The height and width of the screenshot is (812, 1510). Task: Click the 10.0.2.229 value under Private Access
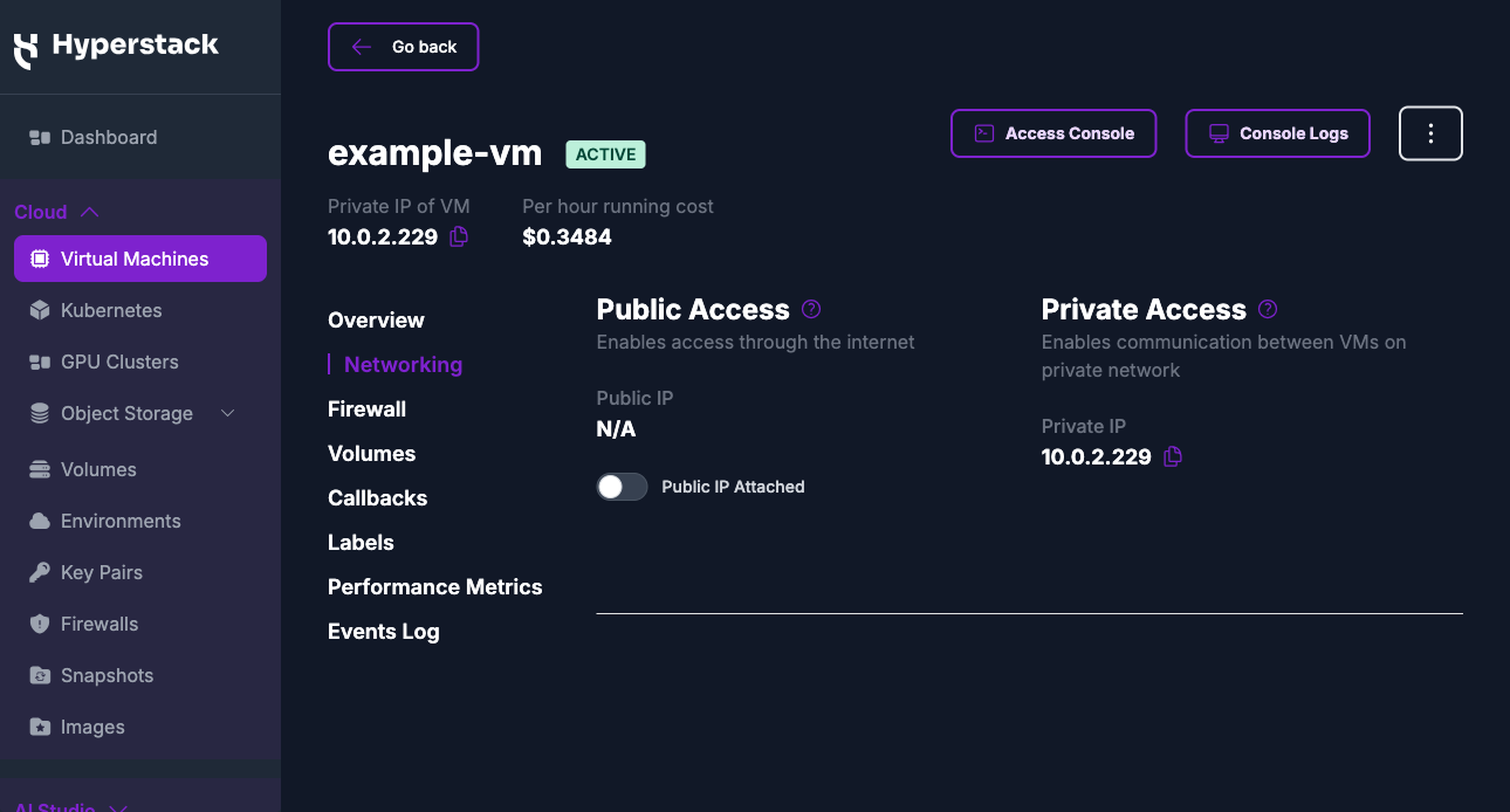[1096, 457]
